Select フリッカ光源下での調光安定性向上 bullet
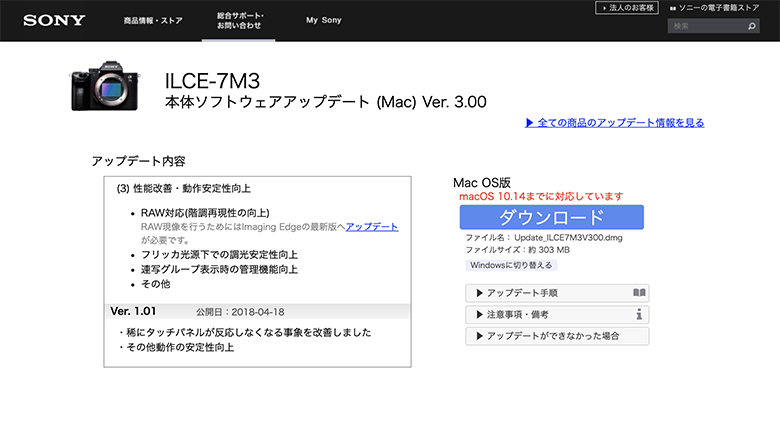780x427 pixels. click(219, 255)
